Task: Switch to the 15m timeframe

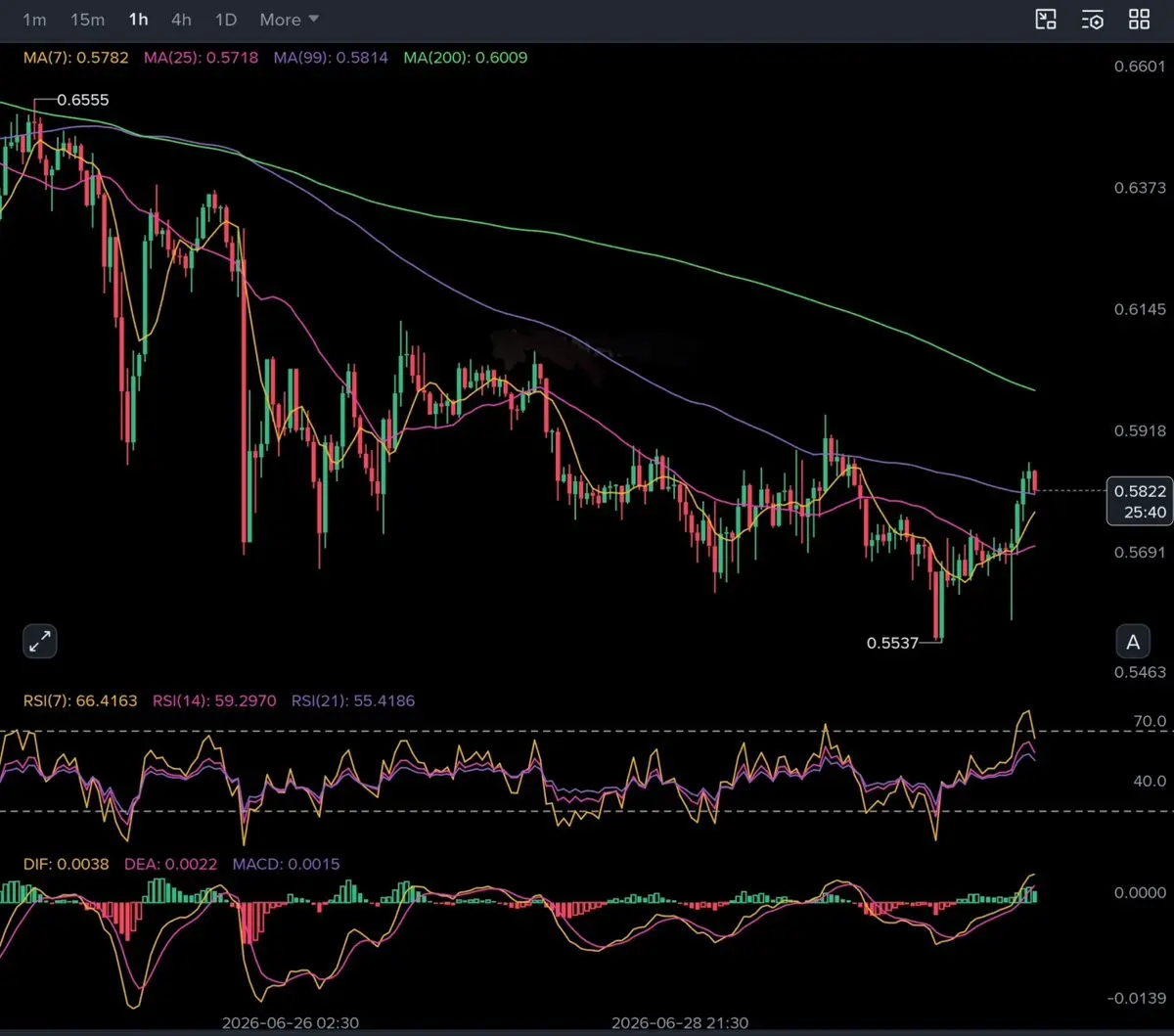Action: tap(87, 20)
